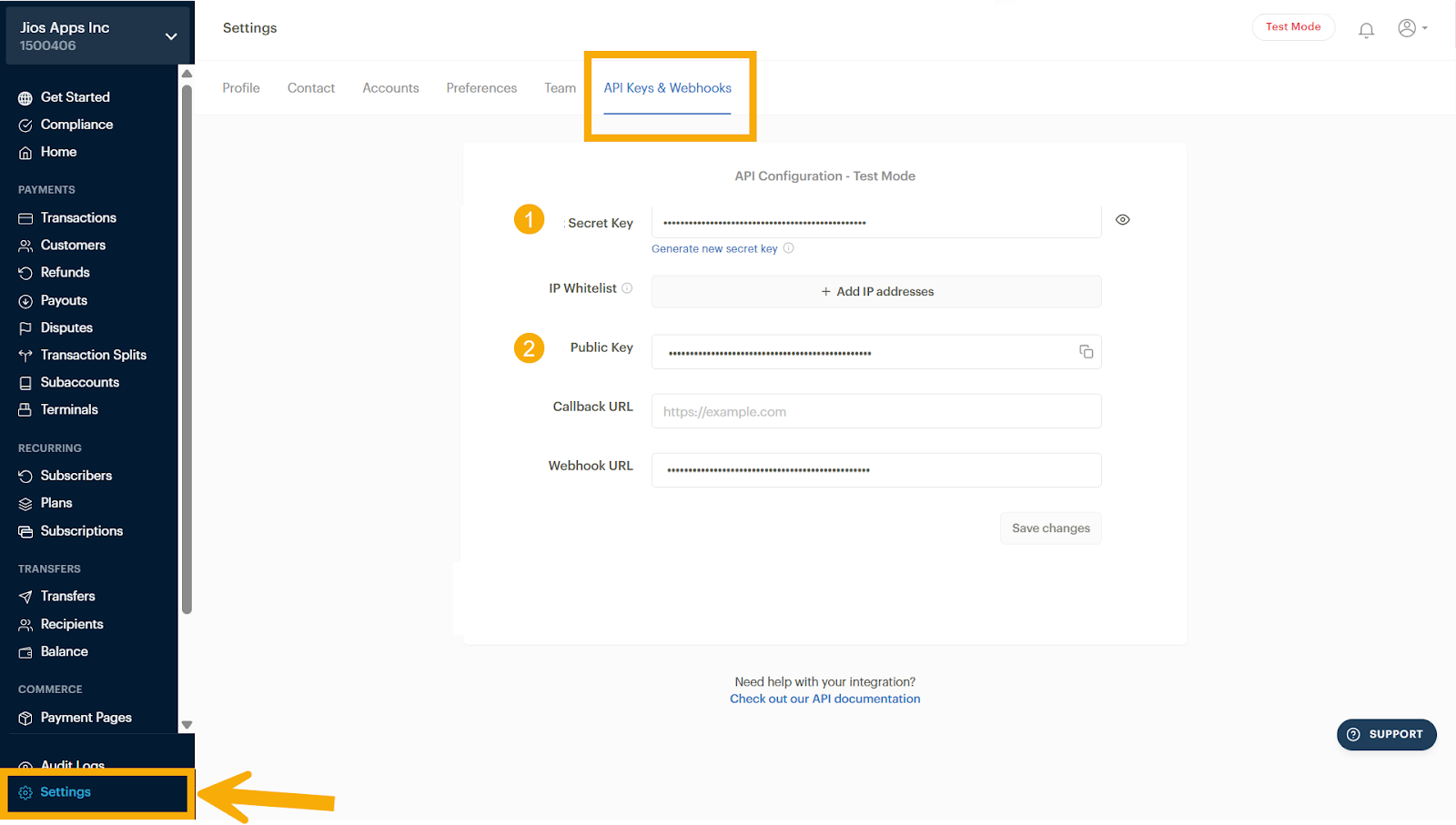Screen dimensions: 1456x825
Task: Switch to the Contact tab
Action: [x=311, y=88]
